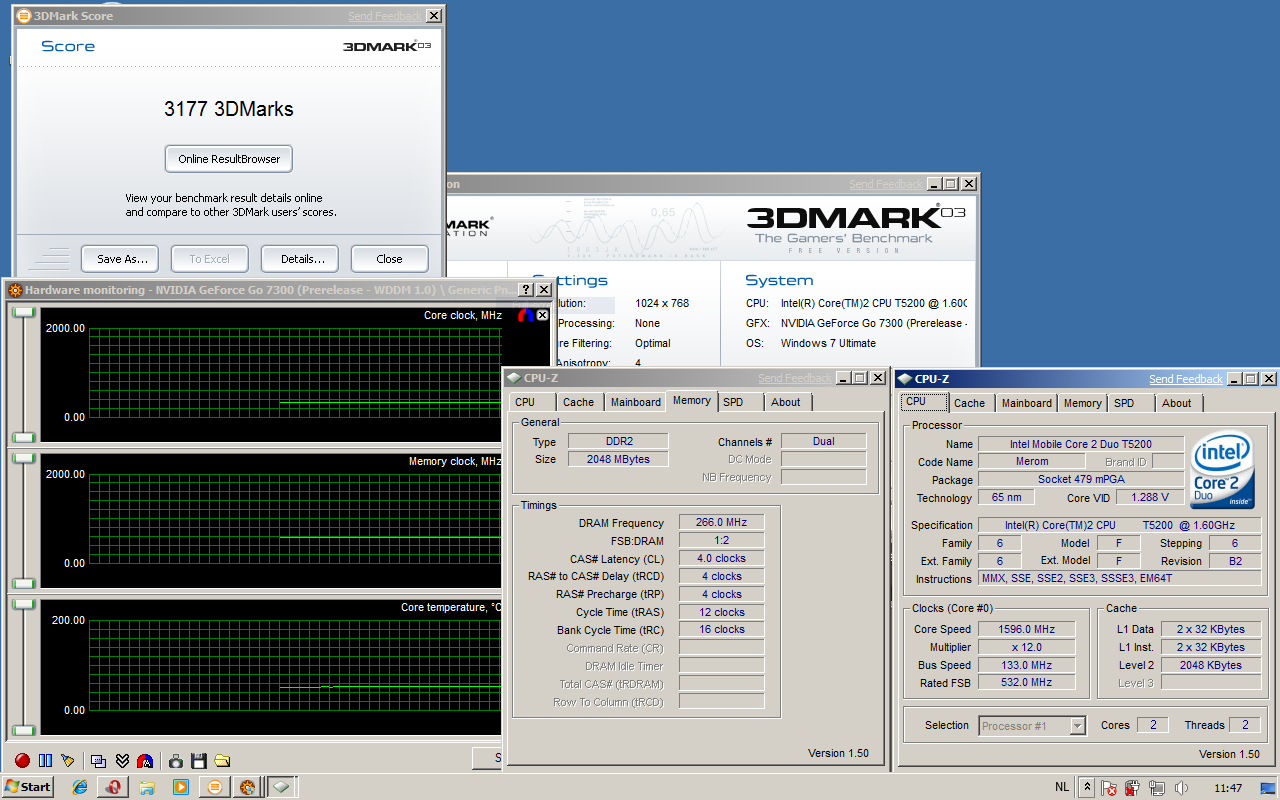Click the power plug tray icon

click(1133, 787)
